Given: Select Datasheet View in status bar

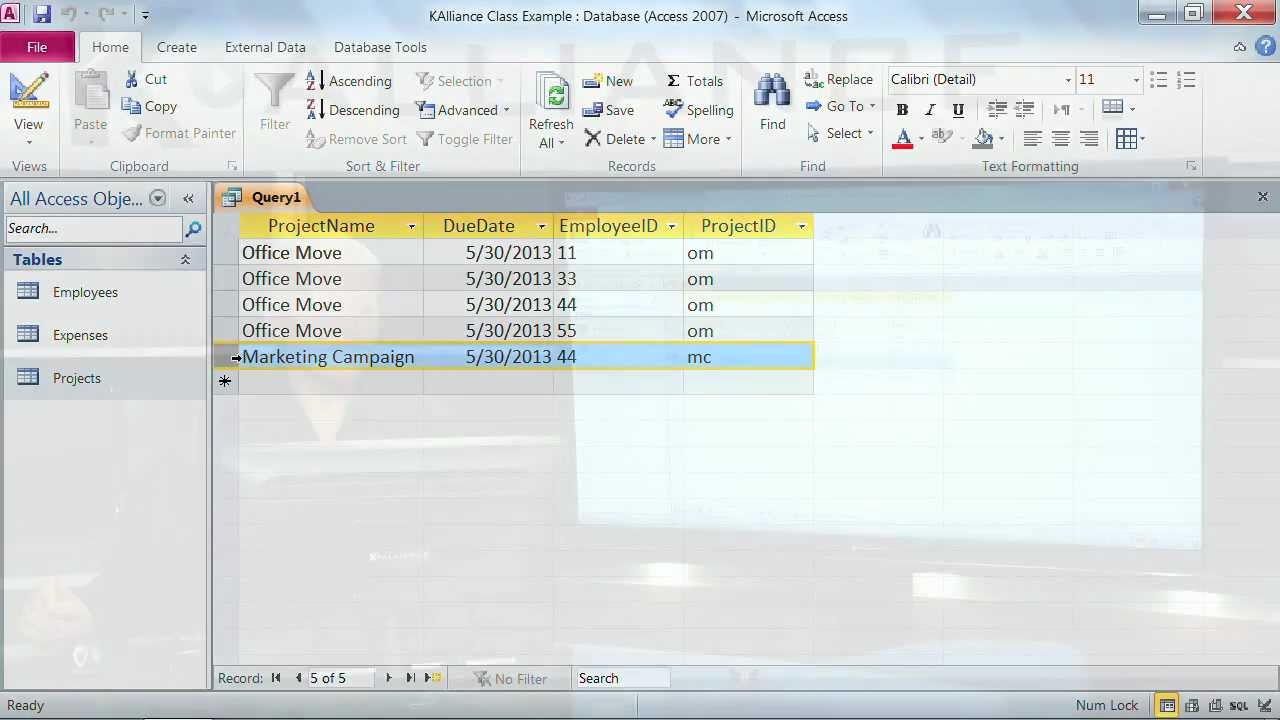Looking at the screenshot, I should [x=1166, y=705].
